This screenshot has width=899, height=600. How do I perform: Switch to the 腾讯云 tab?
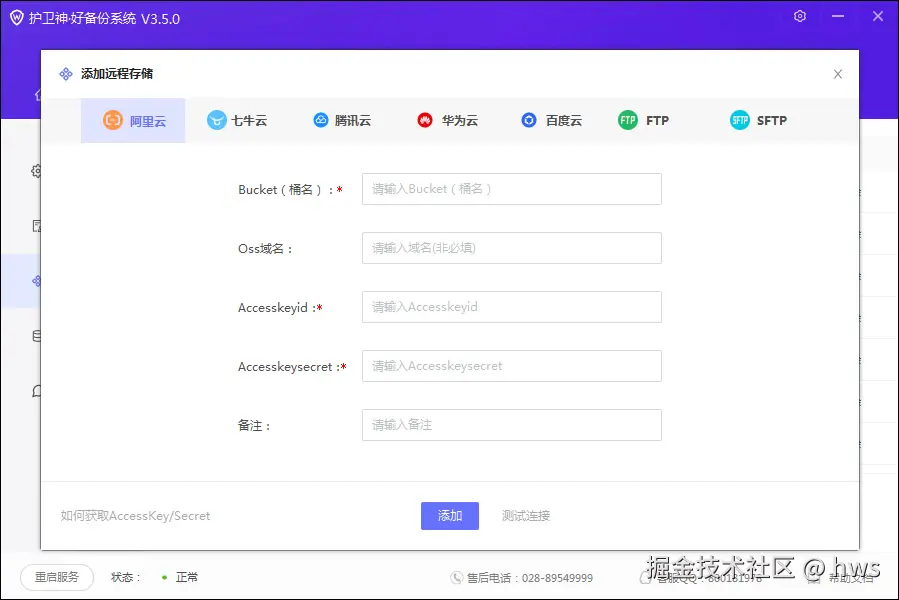(344, 120)
